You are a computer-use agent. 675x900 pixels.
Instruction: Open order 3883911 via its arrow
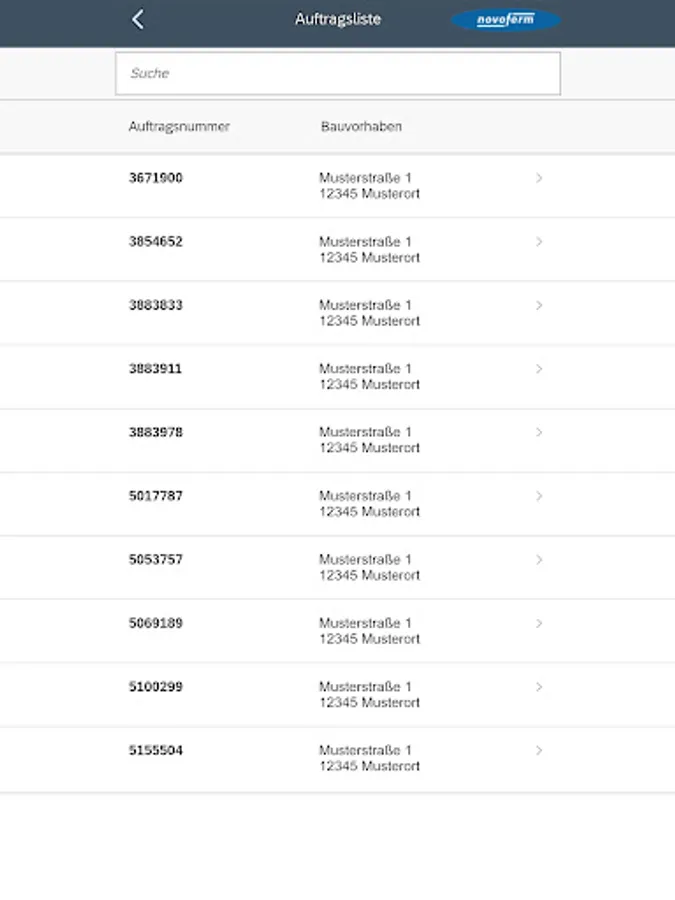point(539,369)
